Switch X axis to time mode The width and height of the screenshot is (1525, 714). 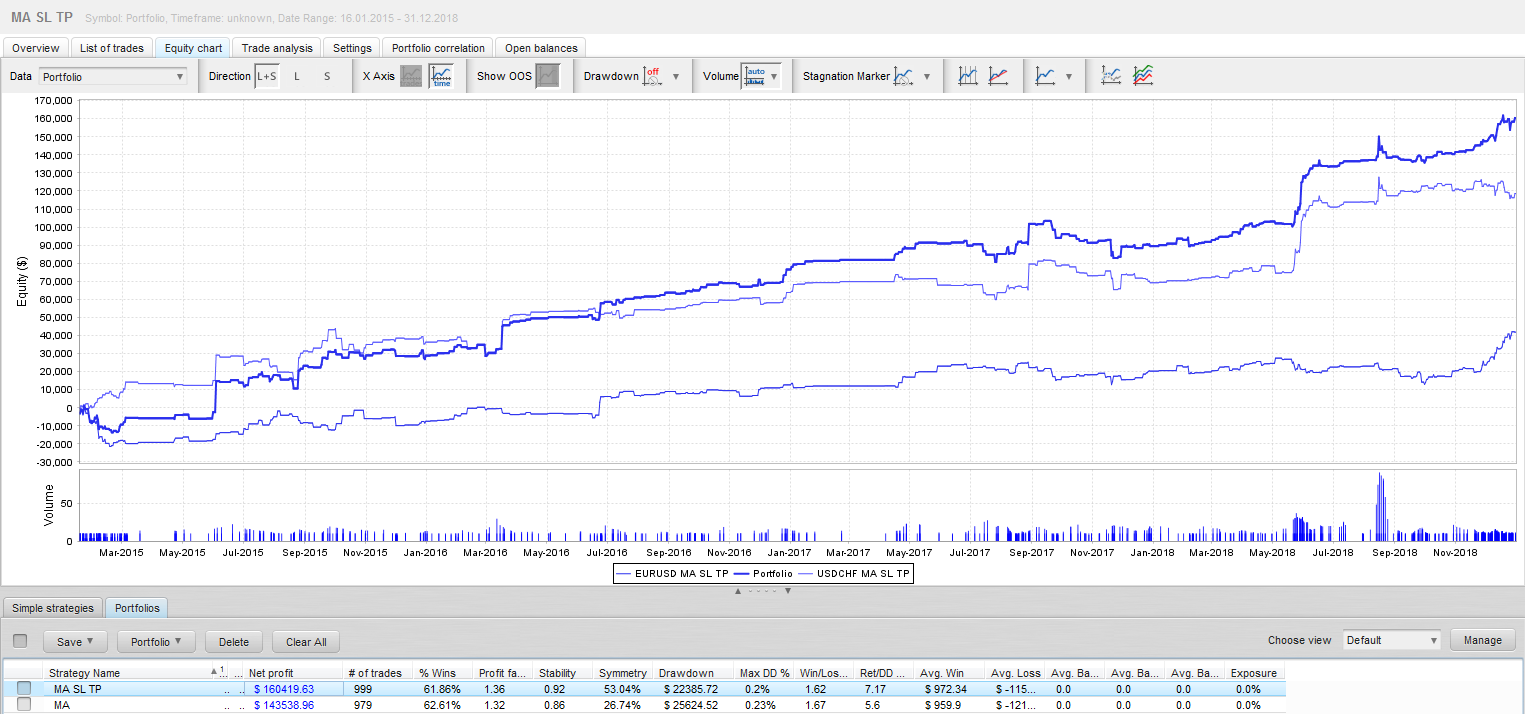pos(441,76)
